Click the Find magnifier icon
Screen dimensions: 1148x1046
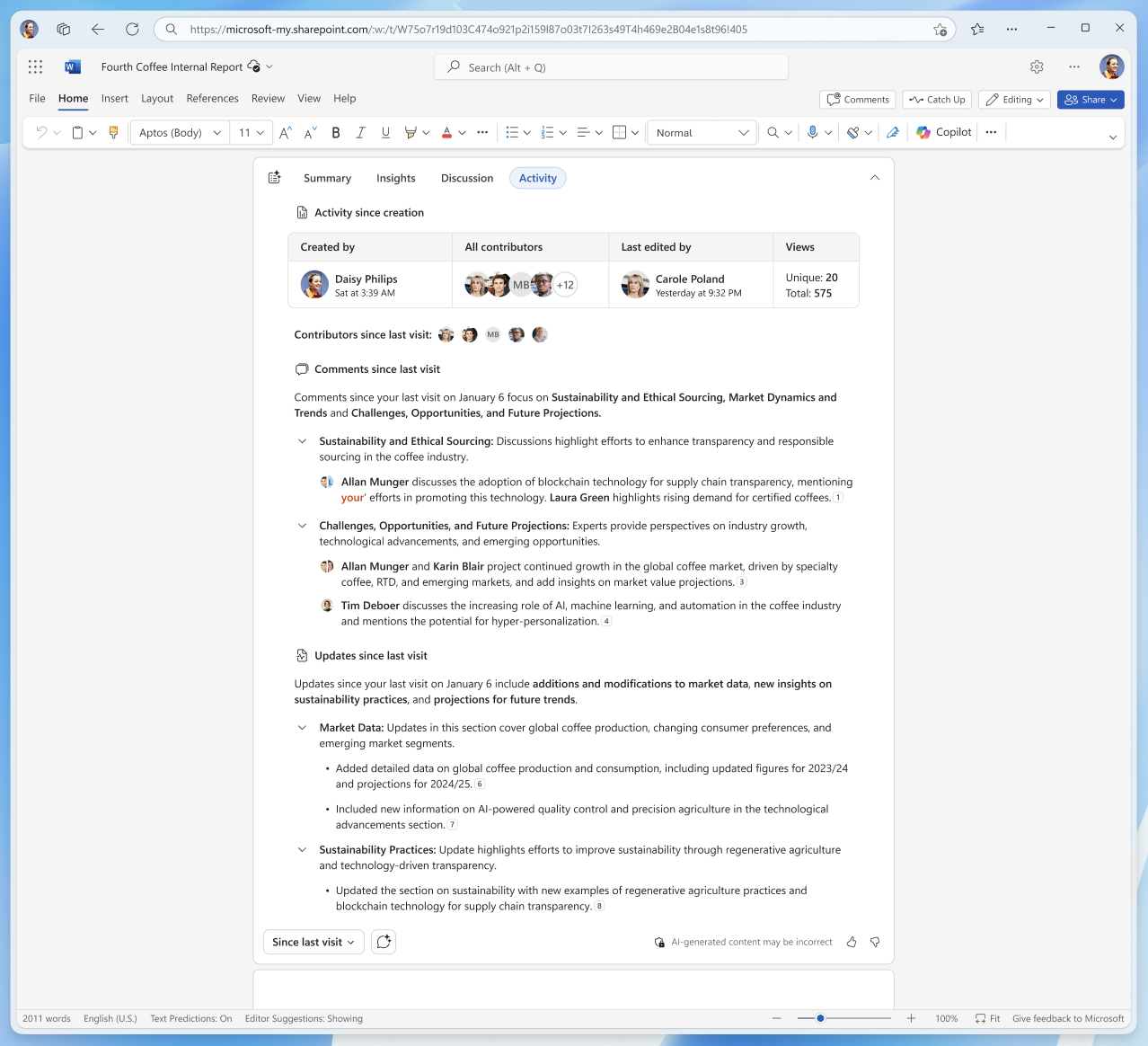click(773, 132)
